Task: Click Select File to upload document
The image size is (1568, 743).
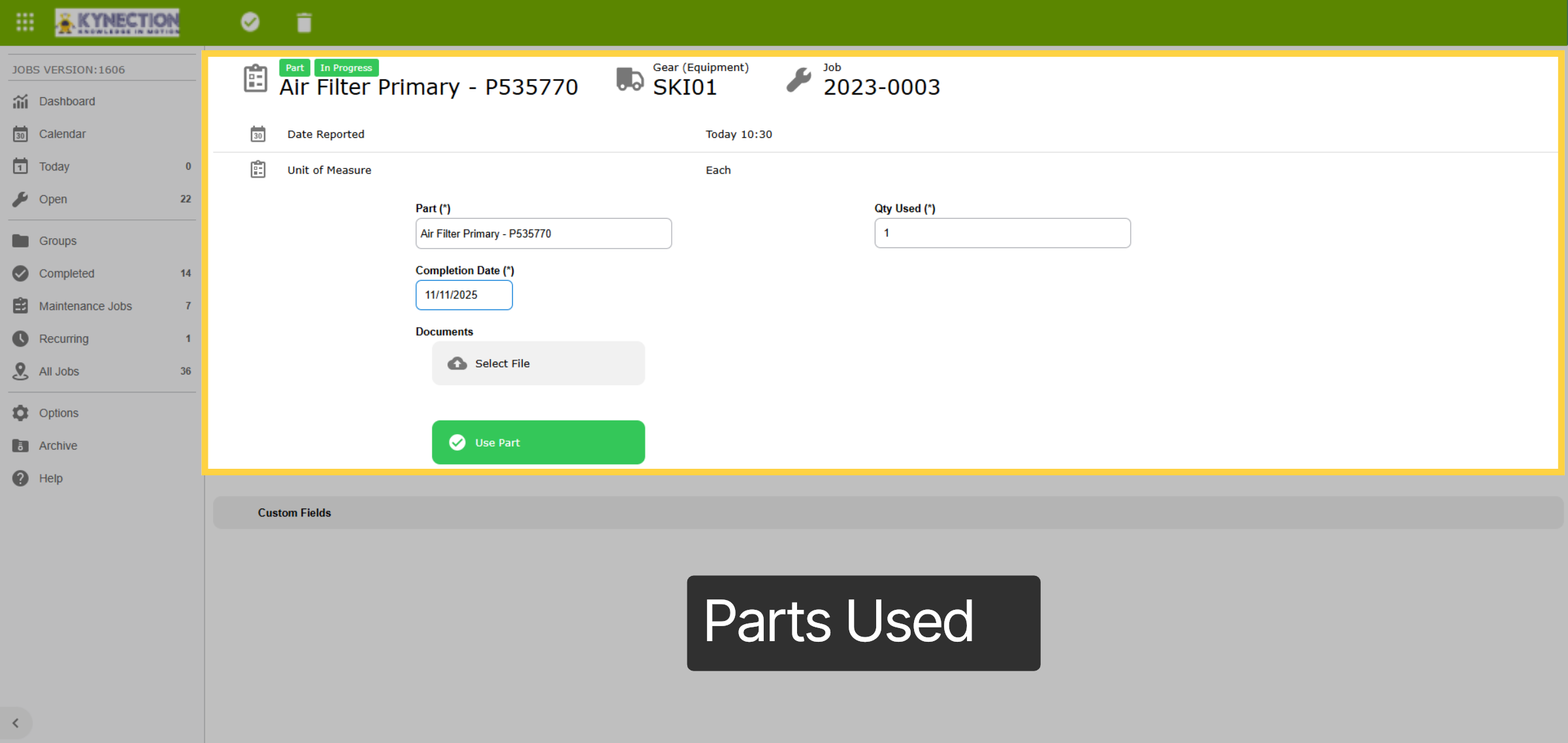Action: (x=538, y=363)
